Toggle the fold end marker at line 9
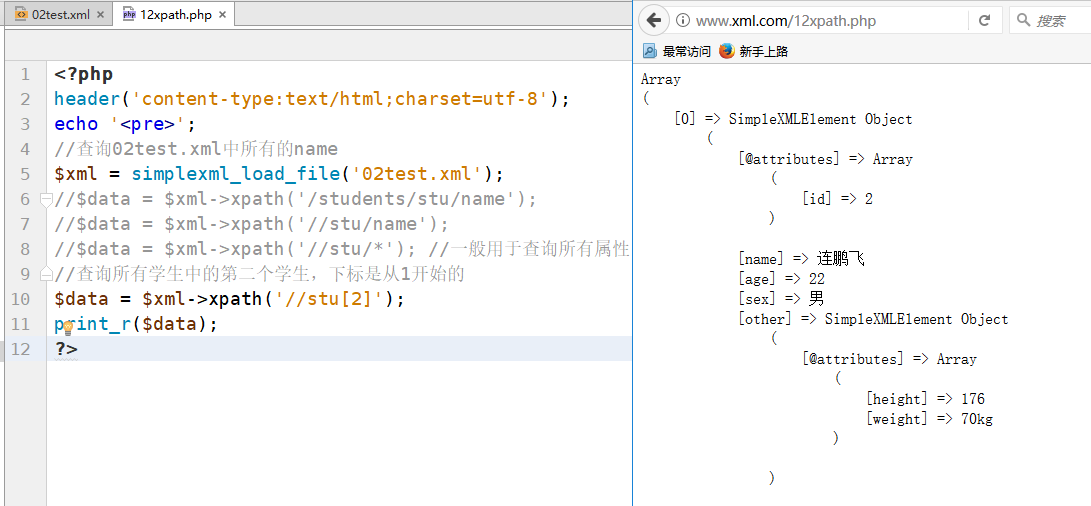The height and width of the screenshot is (506, 1091). pos(46,274)
